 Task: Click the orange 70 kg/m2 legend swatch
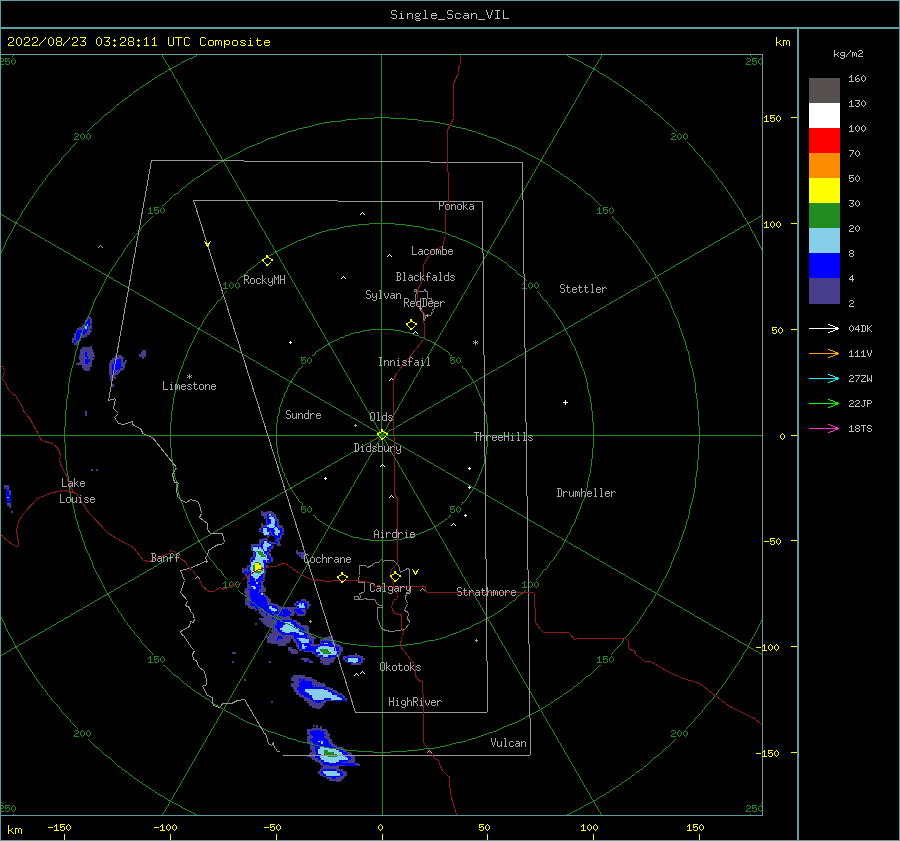coord(824,166)
